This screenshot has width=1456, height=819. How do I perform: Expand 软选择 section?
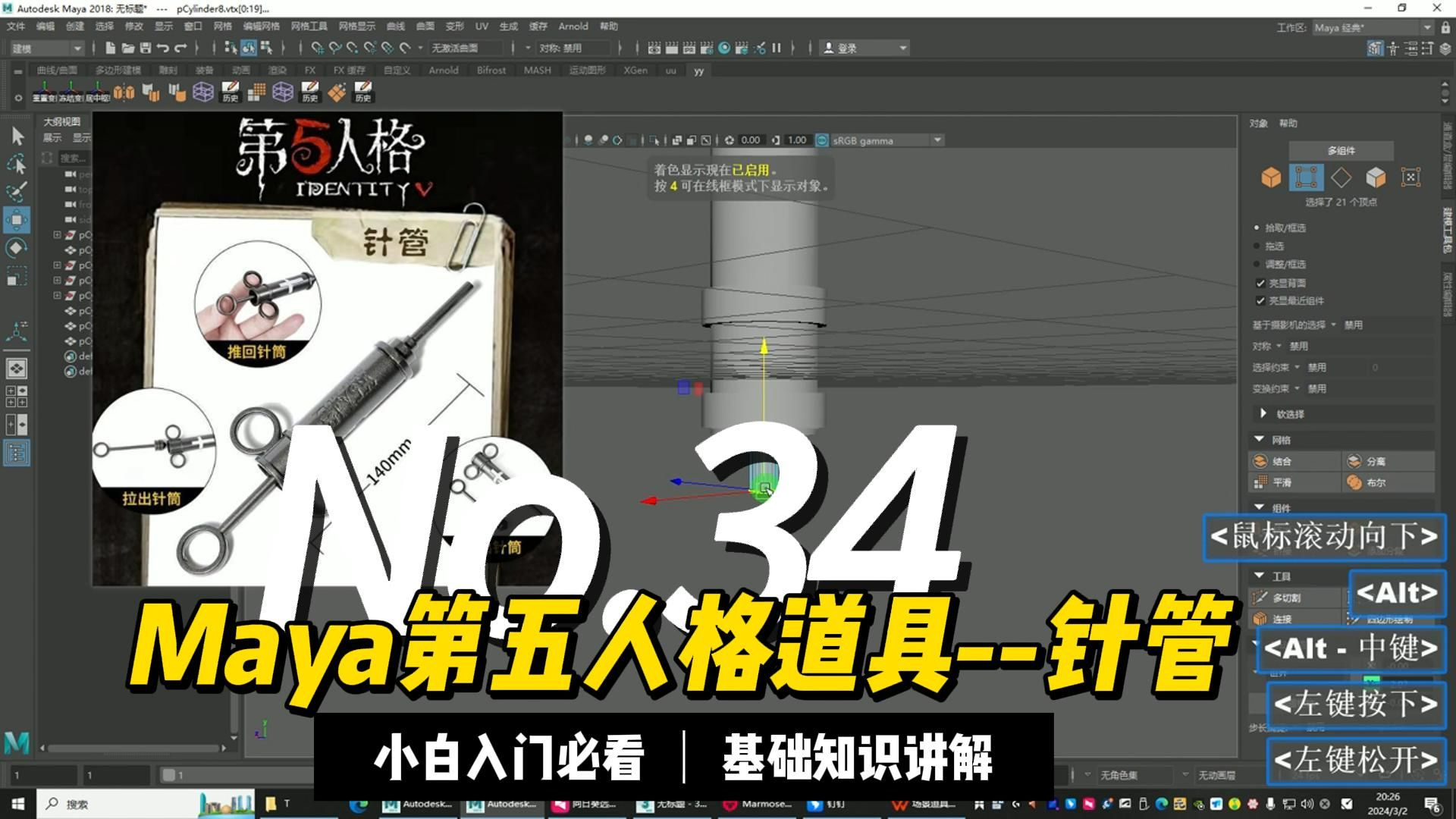1263,413
